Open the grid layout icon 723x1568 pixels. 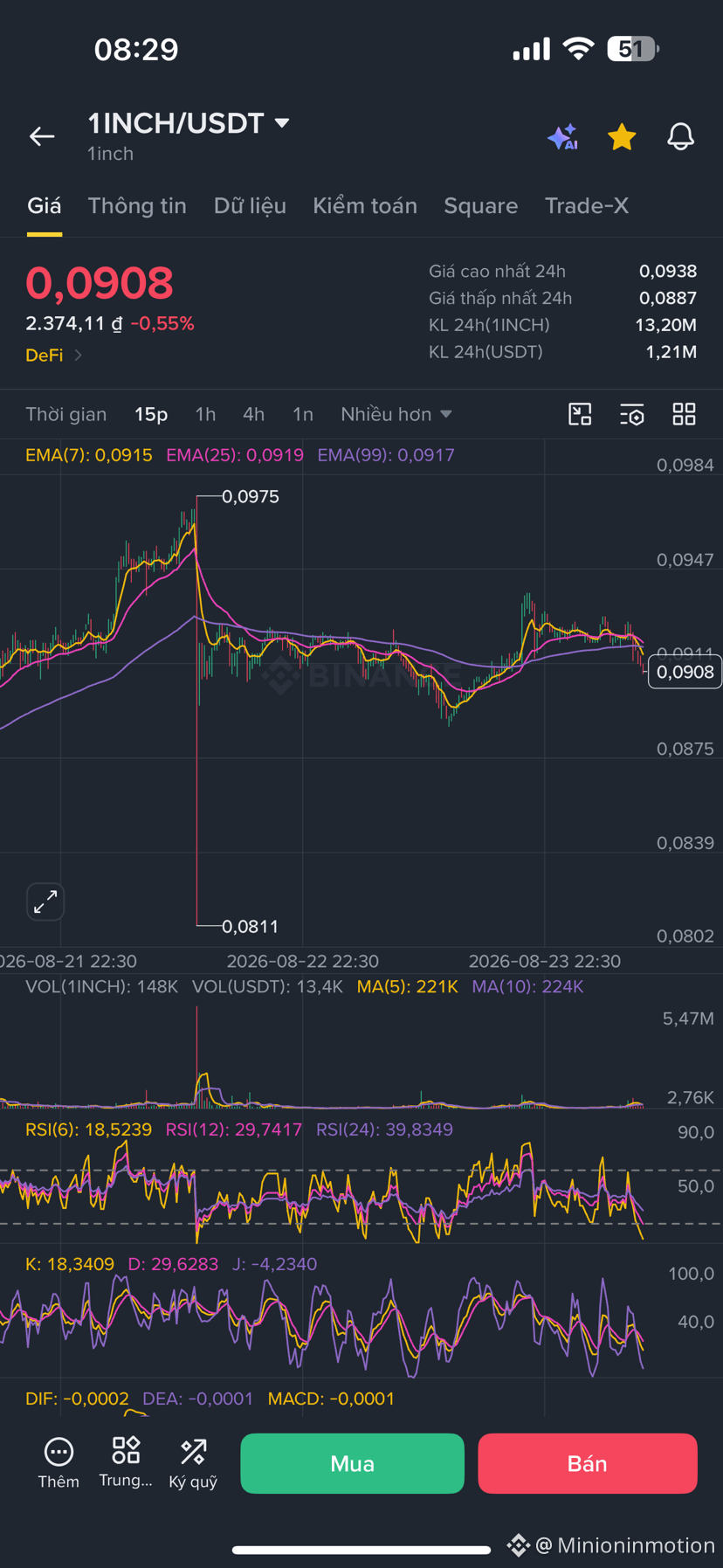685,414
